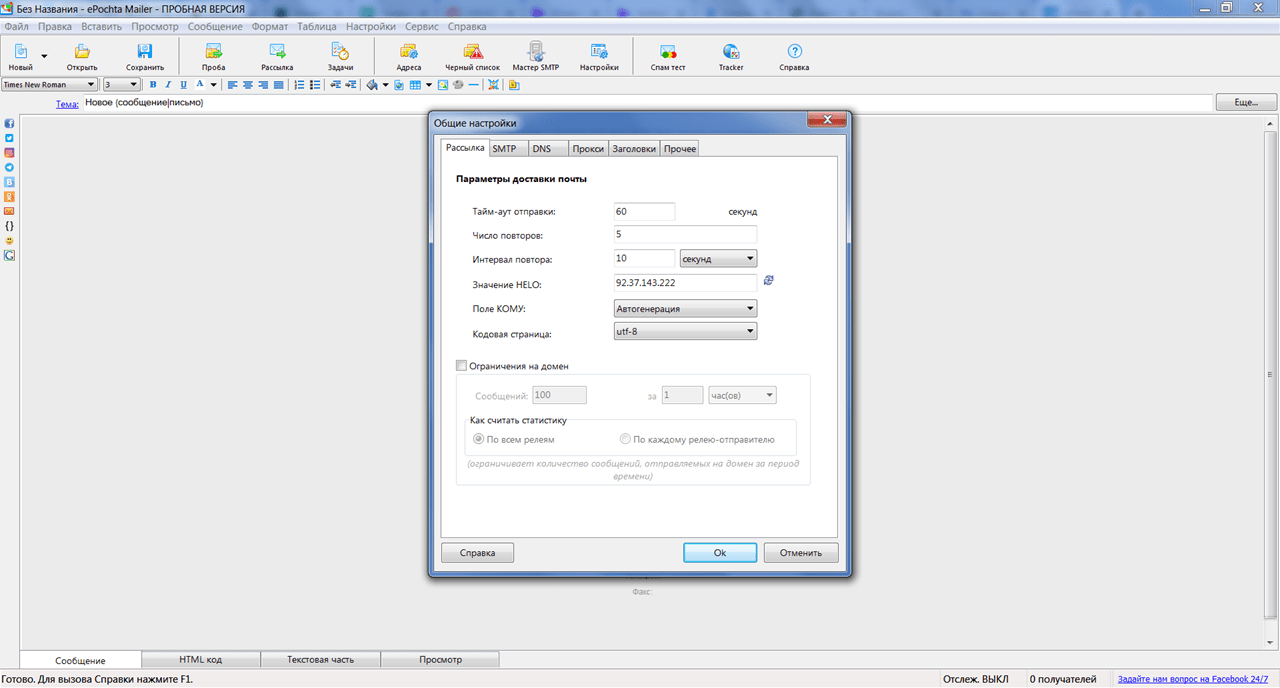Click the Тайм-аут отправки input field
Image resolution: width=1280 pixels, height=688 pixels.
645,211
